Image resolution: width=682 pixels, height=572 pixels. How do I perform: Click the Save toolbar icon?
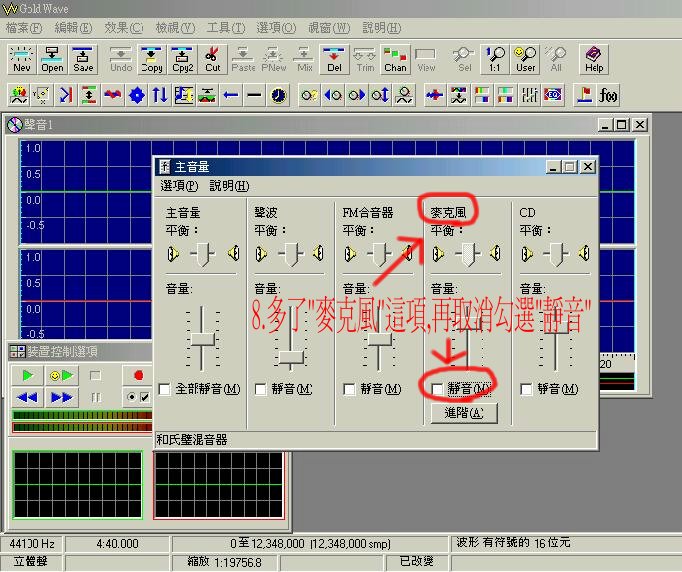point(84,59)
